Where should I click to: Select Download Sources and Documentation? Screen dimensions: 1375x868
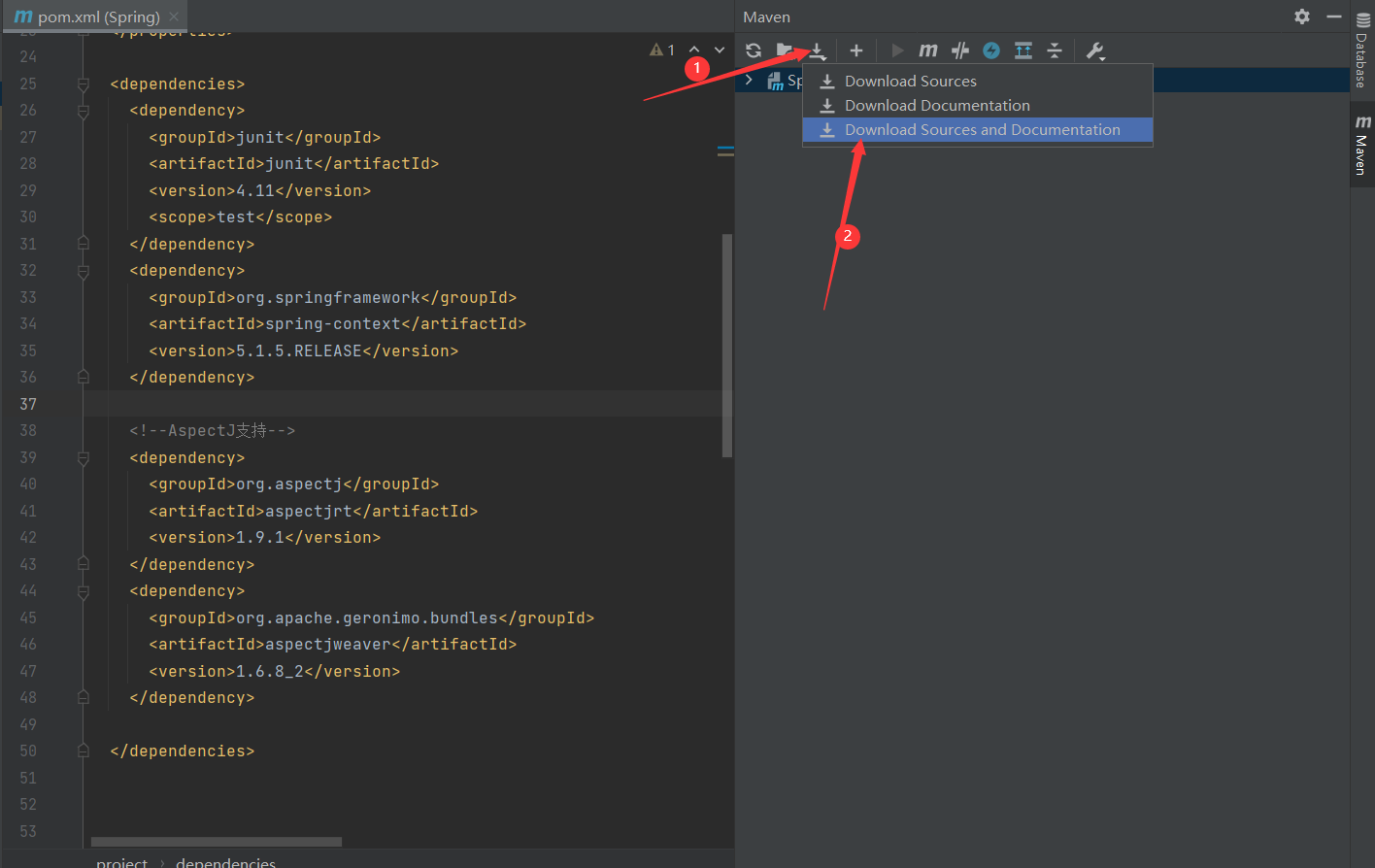(978, 129)
